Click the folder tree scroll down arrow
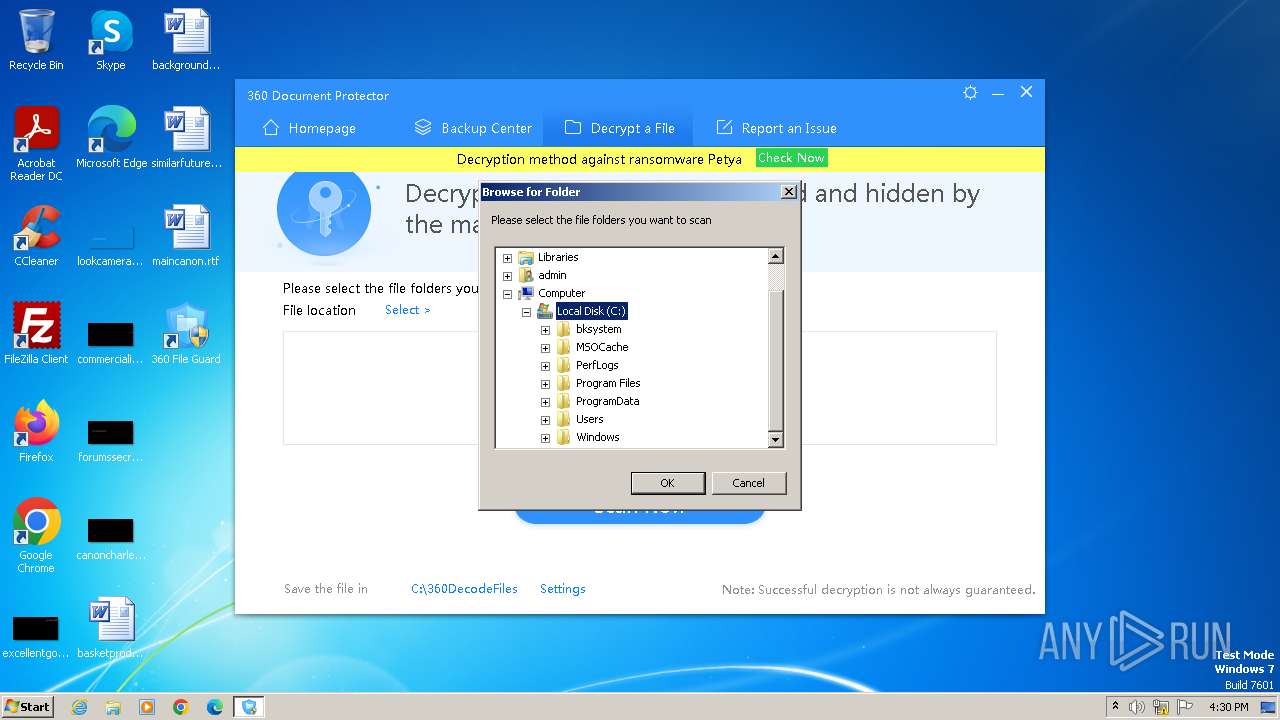 click(775, 439)
